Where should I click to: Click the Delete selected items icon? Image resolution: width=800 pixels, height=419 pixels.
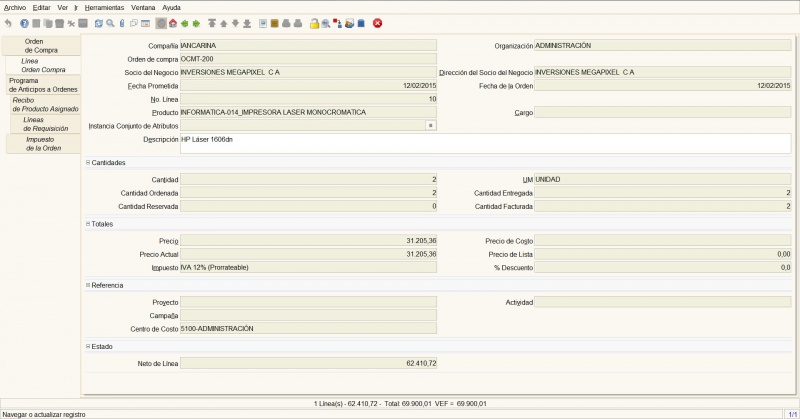(71, 23)
